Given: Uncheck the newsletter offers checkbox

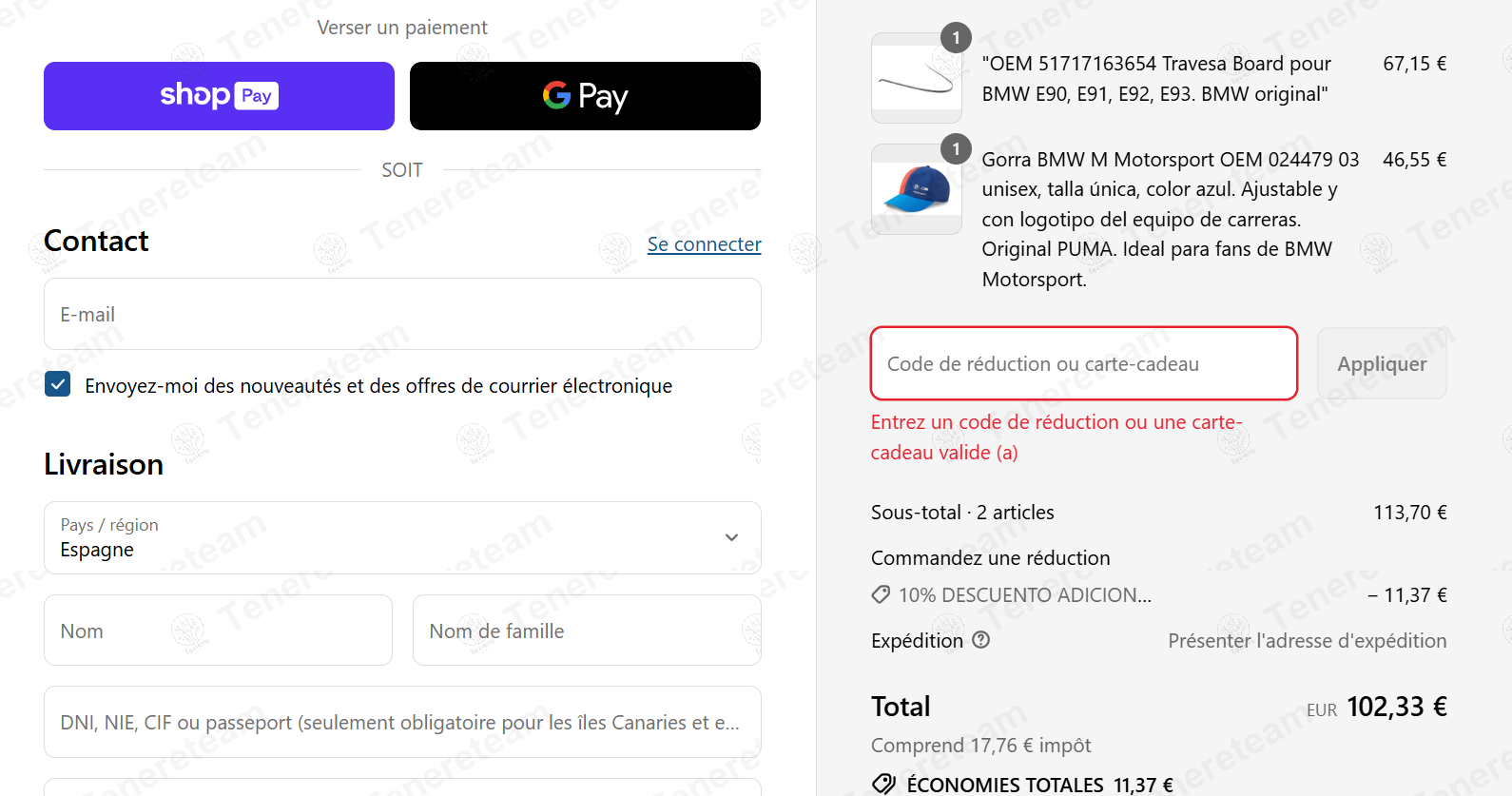Looking at the screenshot, I should pyautogui.click(x=58, y=384).
